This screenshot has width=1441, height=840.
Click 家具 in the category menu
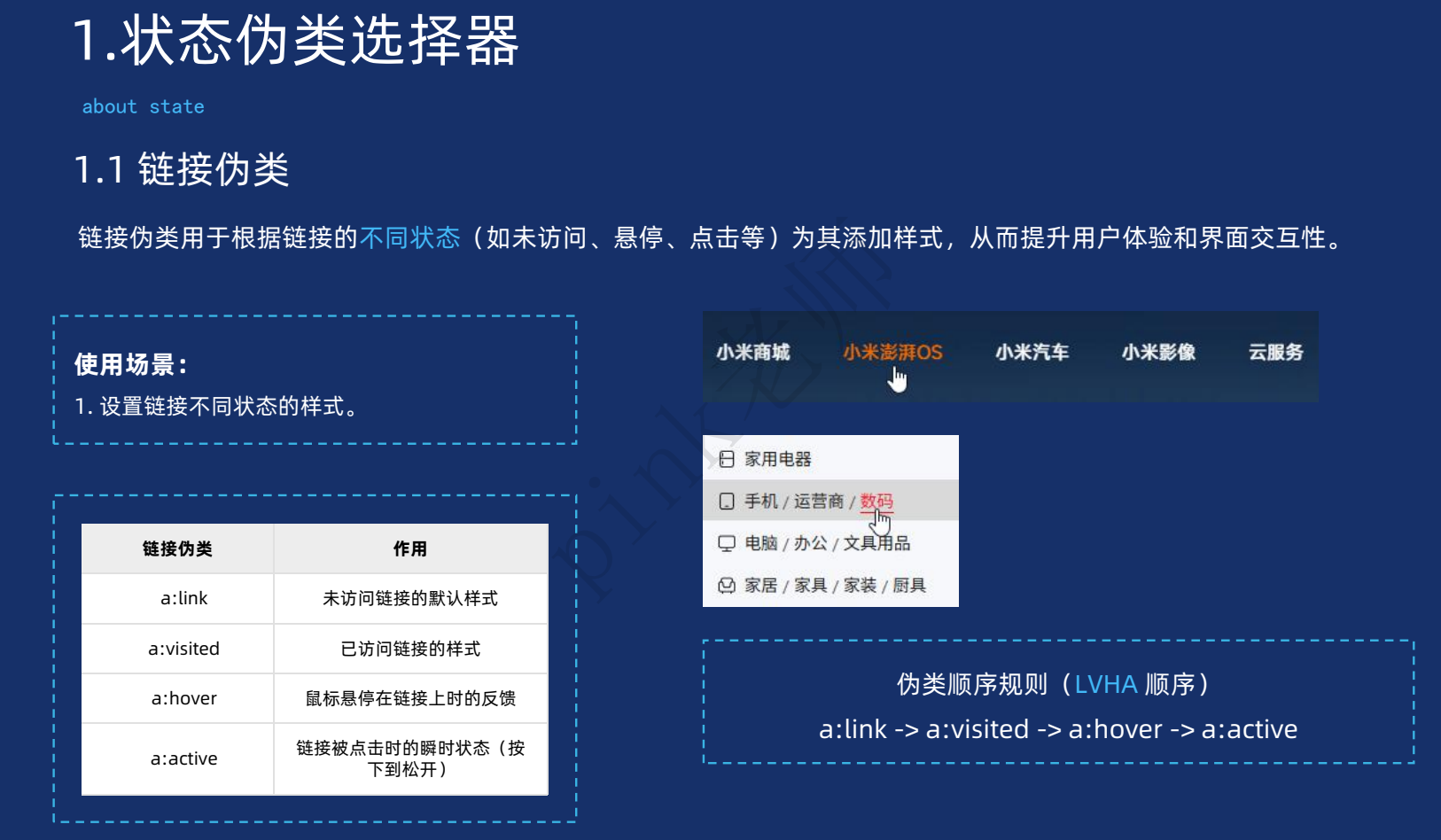tap(810, 586)
